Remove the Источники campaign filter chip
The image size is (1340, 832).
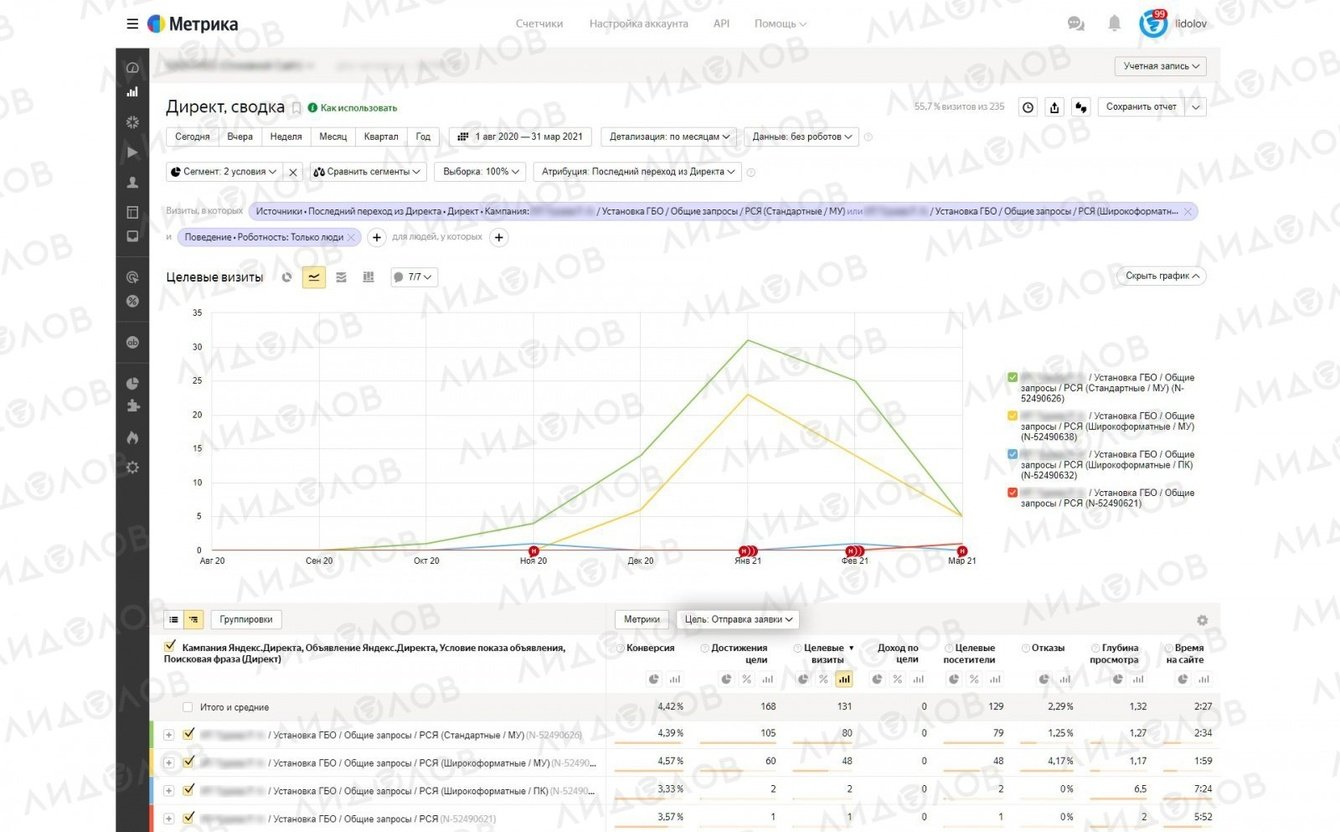tap(1189, 211)
